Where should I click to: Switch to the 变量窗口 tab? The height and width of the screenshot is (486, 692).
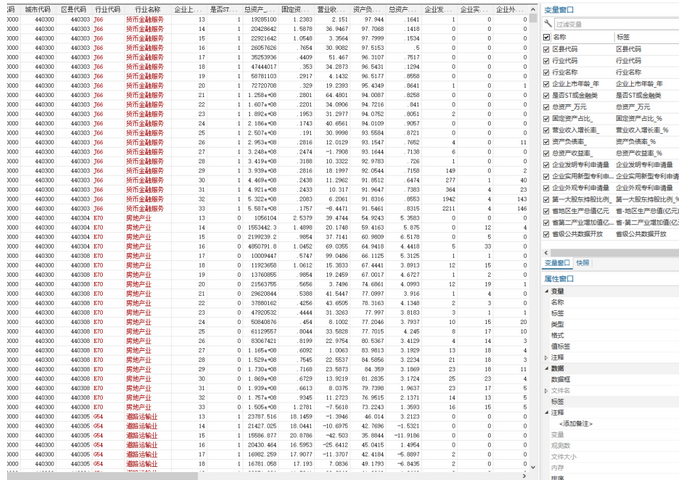[557, 263]
